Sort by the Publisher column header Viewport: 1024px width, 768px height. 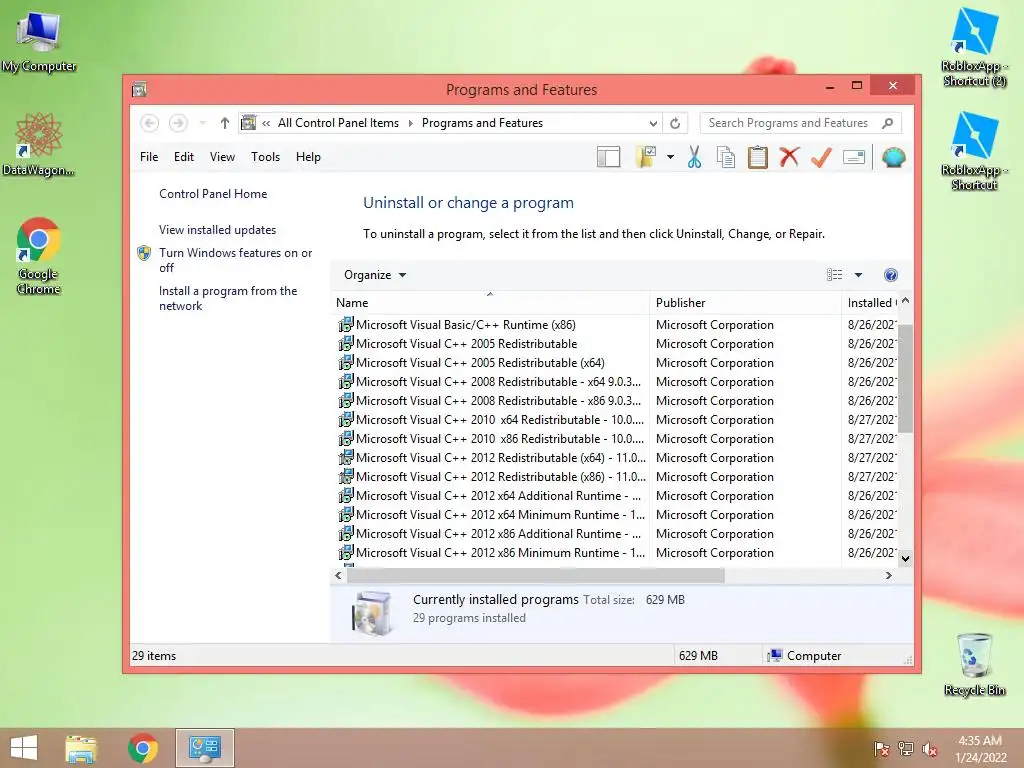745,302
